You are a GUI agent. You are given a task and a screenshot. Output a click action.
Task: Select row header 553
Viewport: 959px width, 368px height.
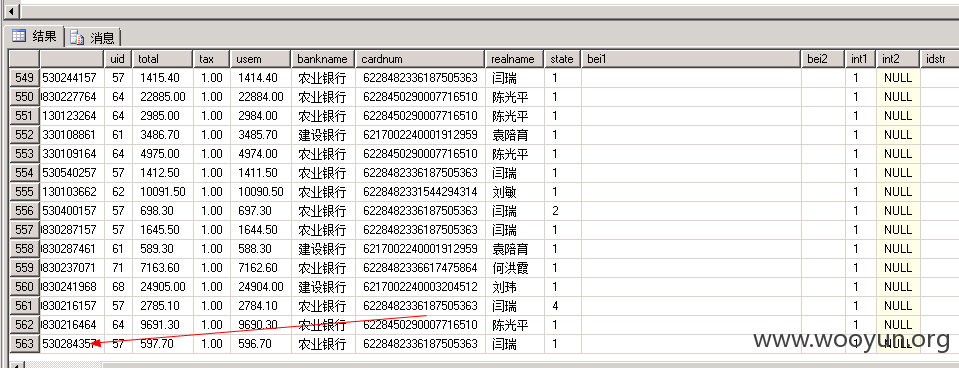(x=24, y=153)
